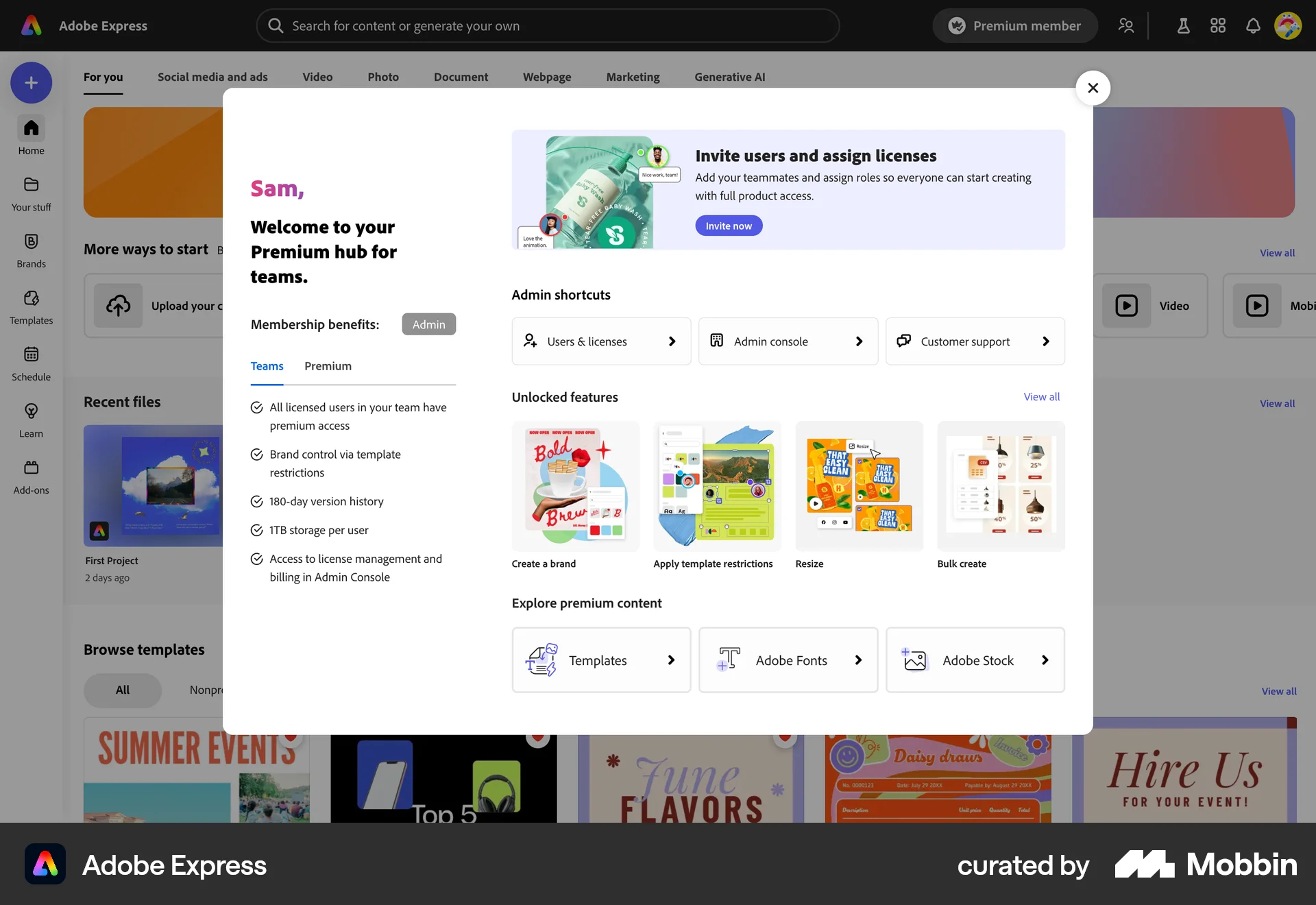Select the All templates filter chip
The height and width of the screenshot is (905, 1316).
coord(122,690)
